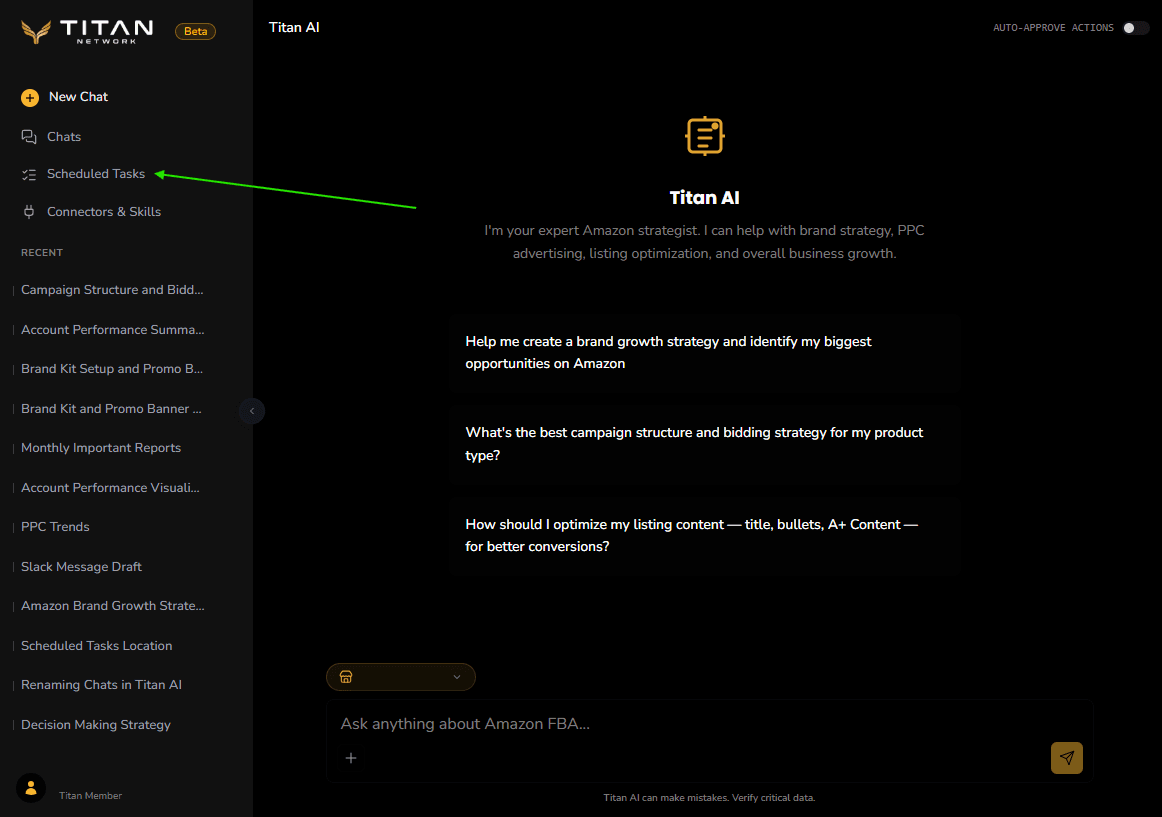
Task: Open the Slack Message Draft chat
Action: point(82,567)
